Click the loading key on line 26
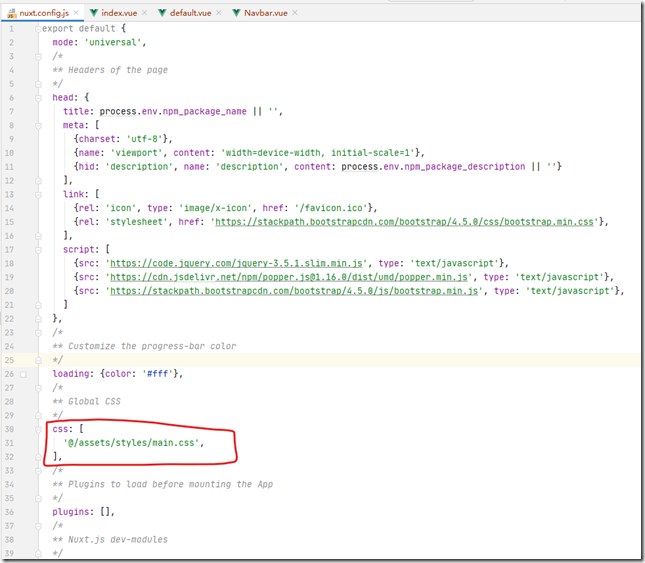The width and height of the screenshot is (645, 563). [x=71, y=374]
